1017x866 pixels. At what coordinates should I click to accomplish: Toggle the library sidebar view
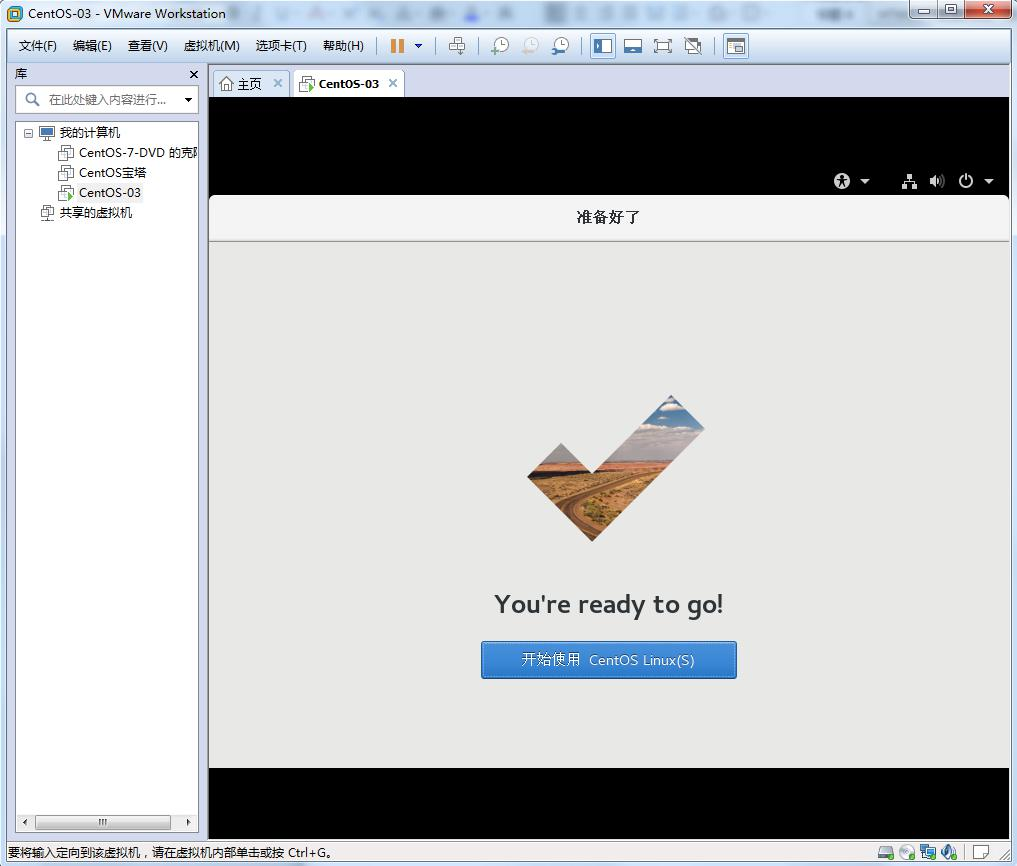pyautogui.click(x=603, y=46)
